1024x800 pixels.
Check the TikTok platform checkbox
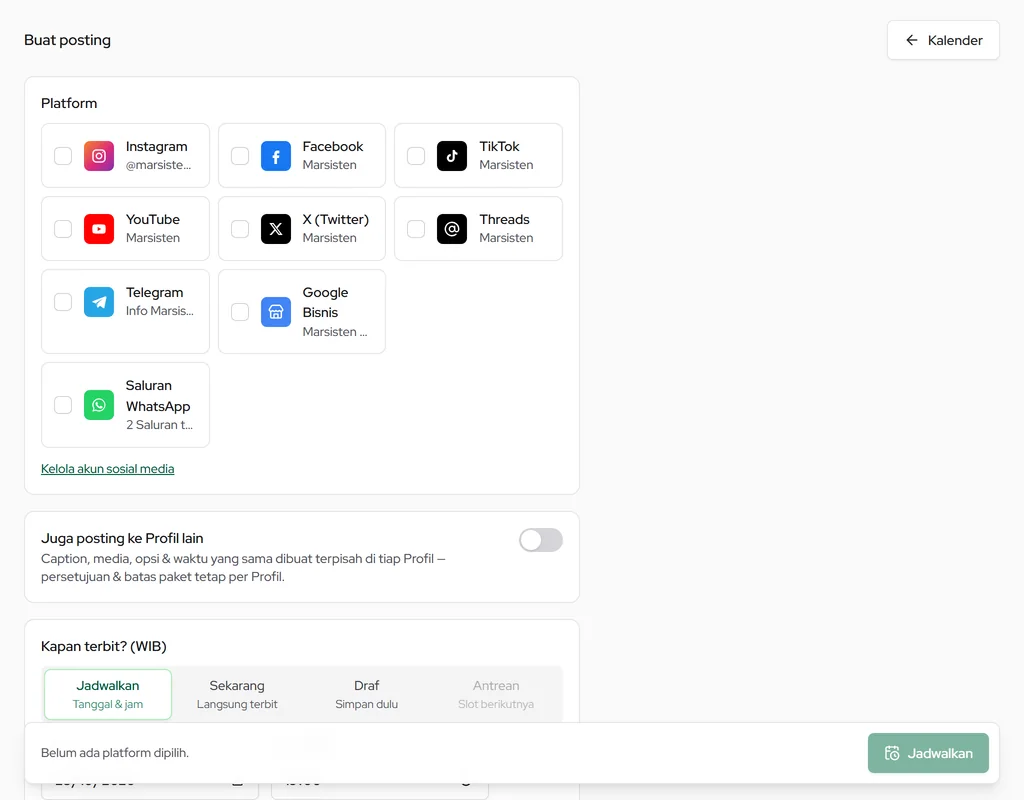coord(416,156)
